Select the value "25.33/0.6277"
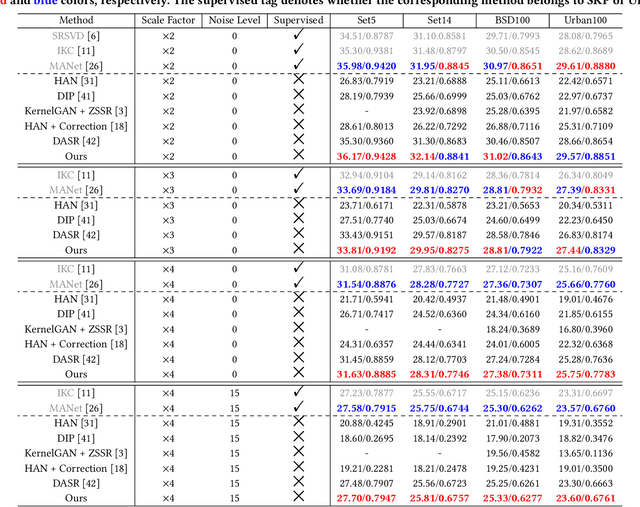This screenshot has height=507, width=640. coord(512,498)
